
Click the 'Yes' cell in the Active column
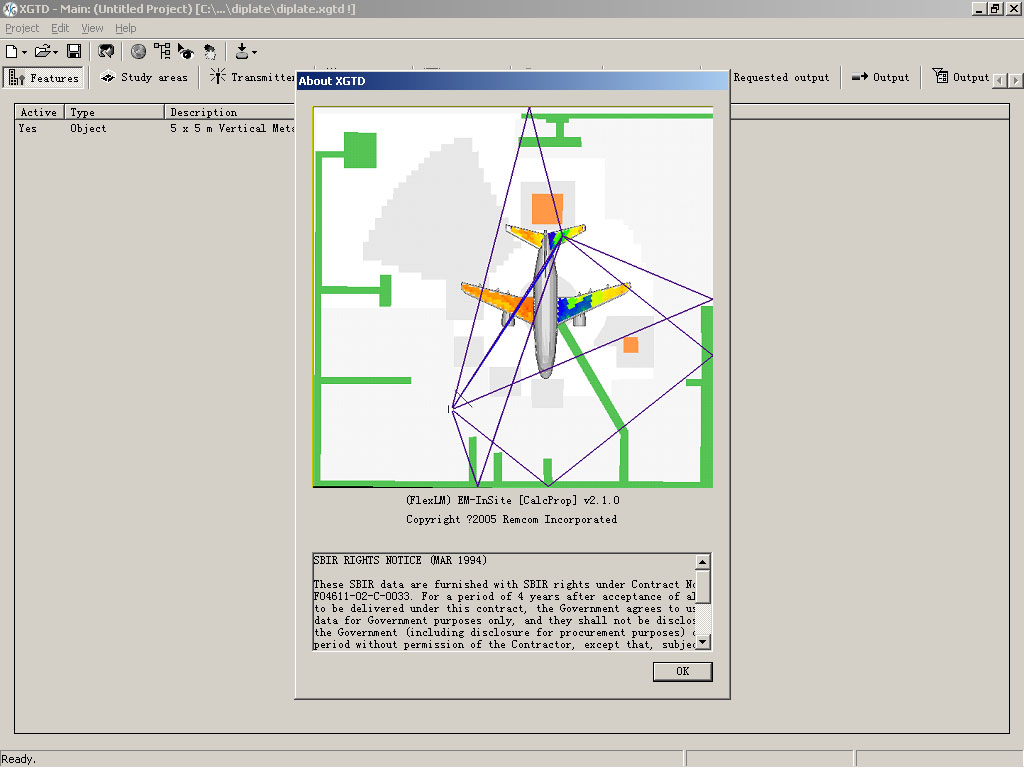pyautogui.click(x=27, y=129)
